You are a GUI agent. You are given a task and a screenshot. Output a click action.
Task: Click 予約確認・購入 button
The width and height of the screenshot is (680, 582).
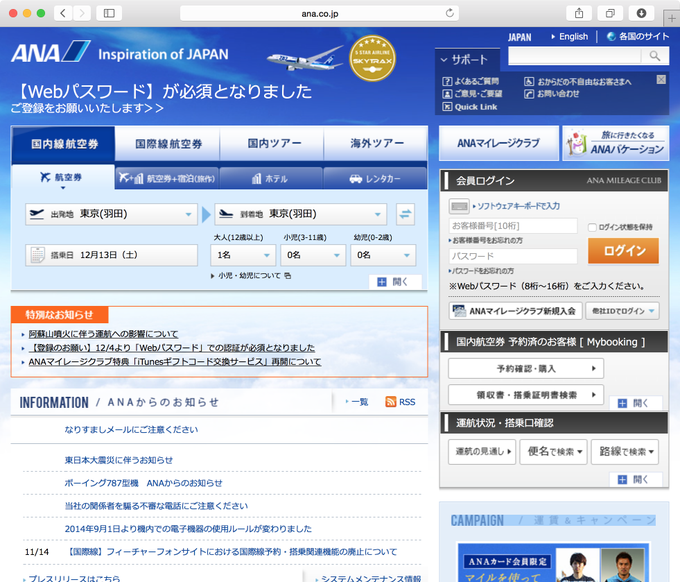click(526, 369)
